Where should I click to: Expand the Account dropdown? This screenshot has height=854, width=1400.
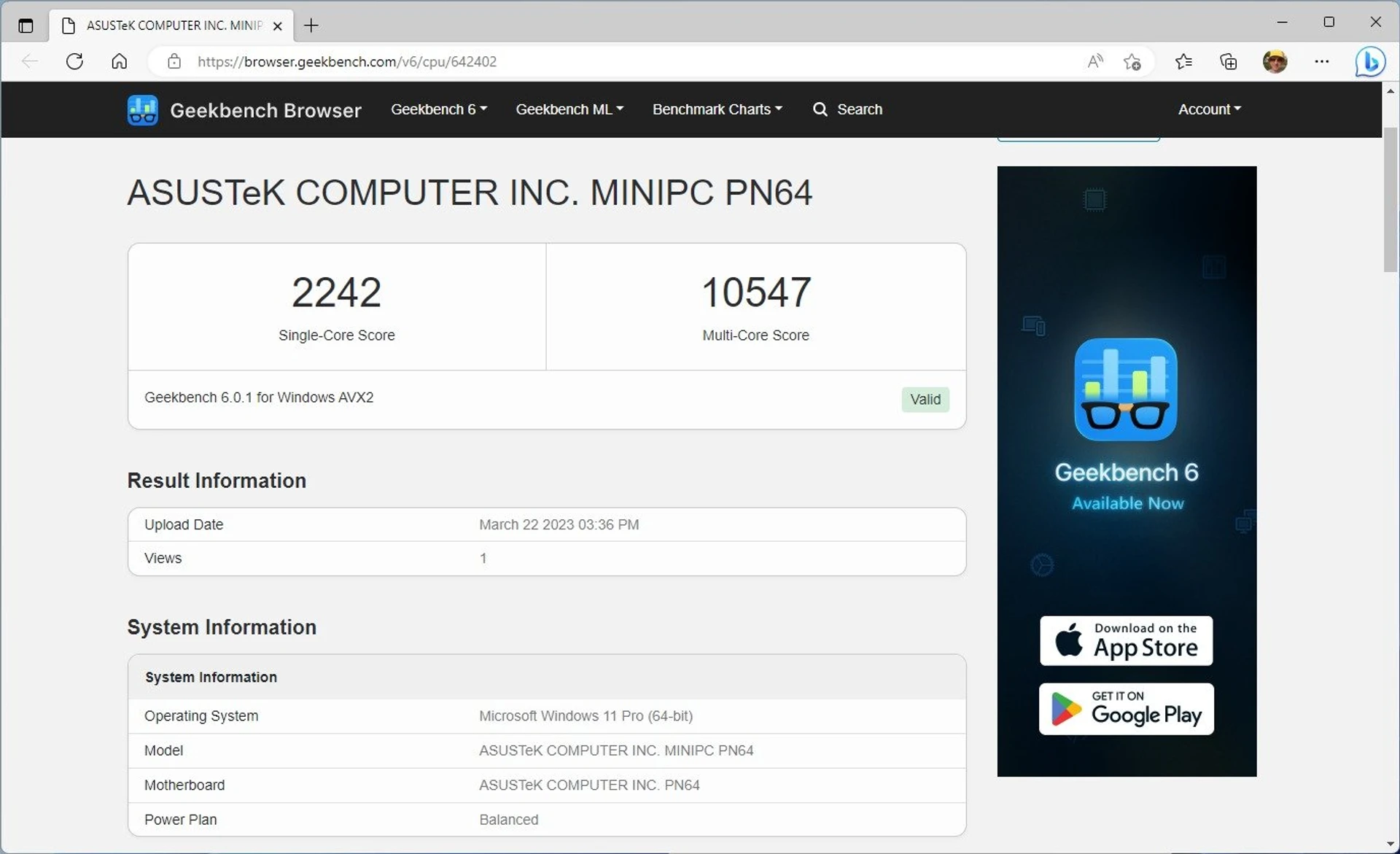coord(1209,109)
